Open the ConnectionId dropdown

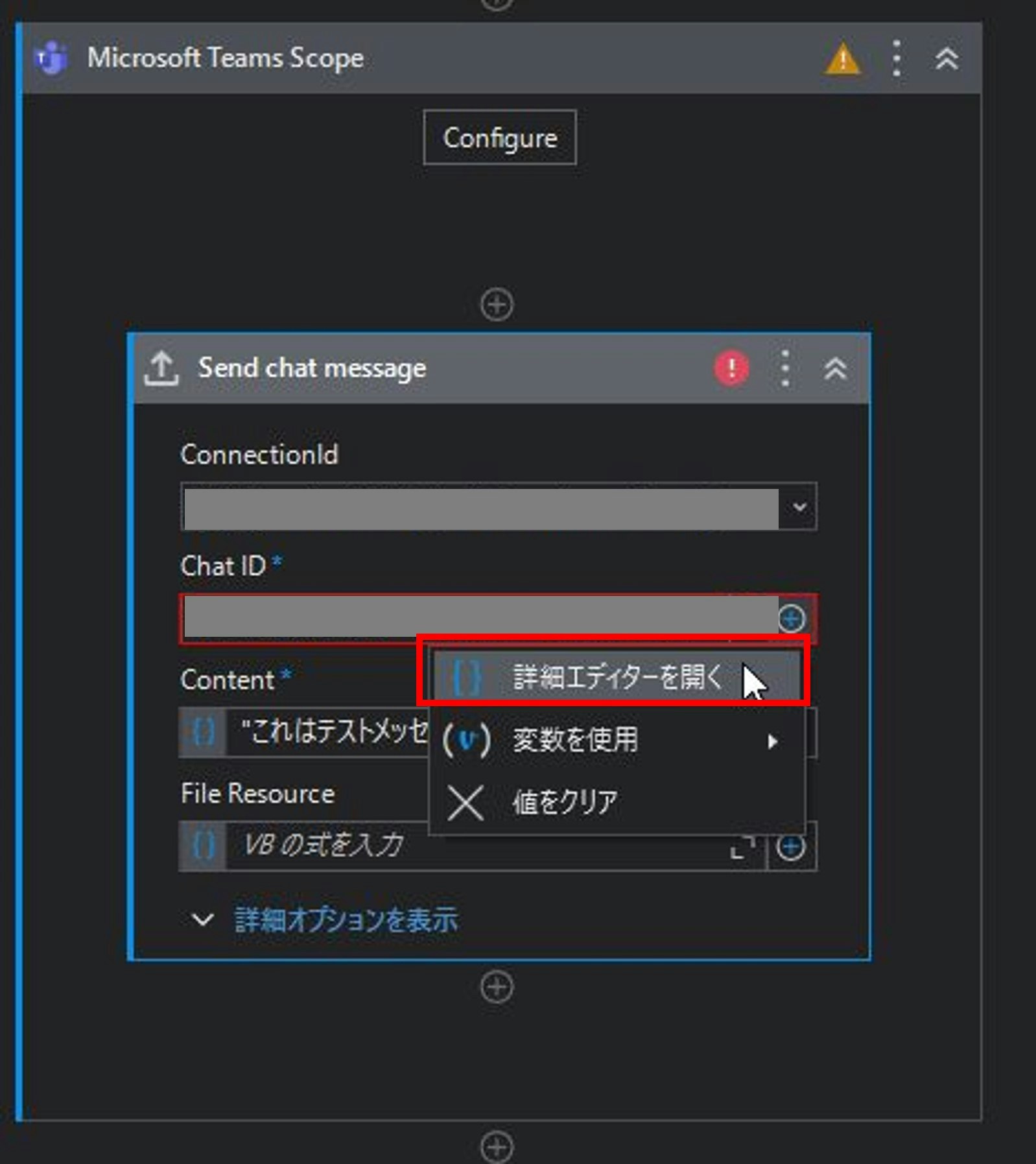coord(799,506)
